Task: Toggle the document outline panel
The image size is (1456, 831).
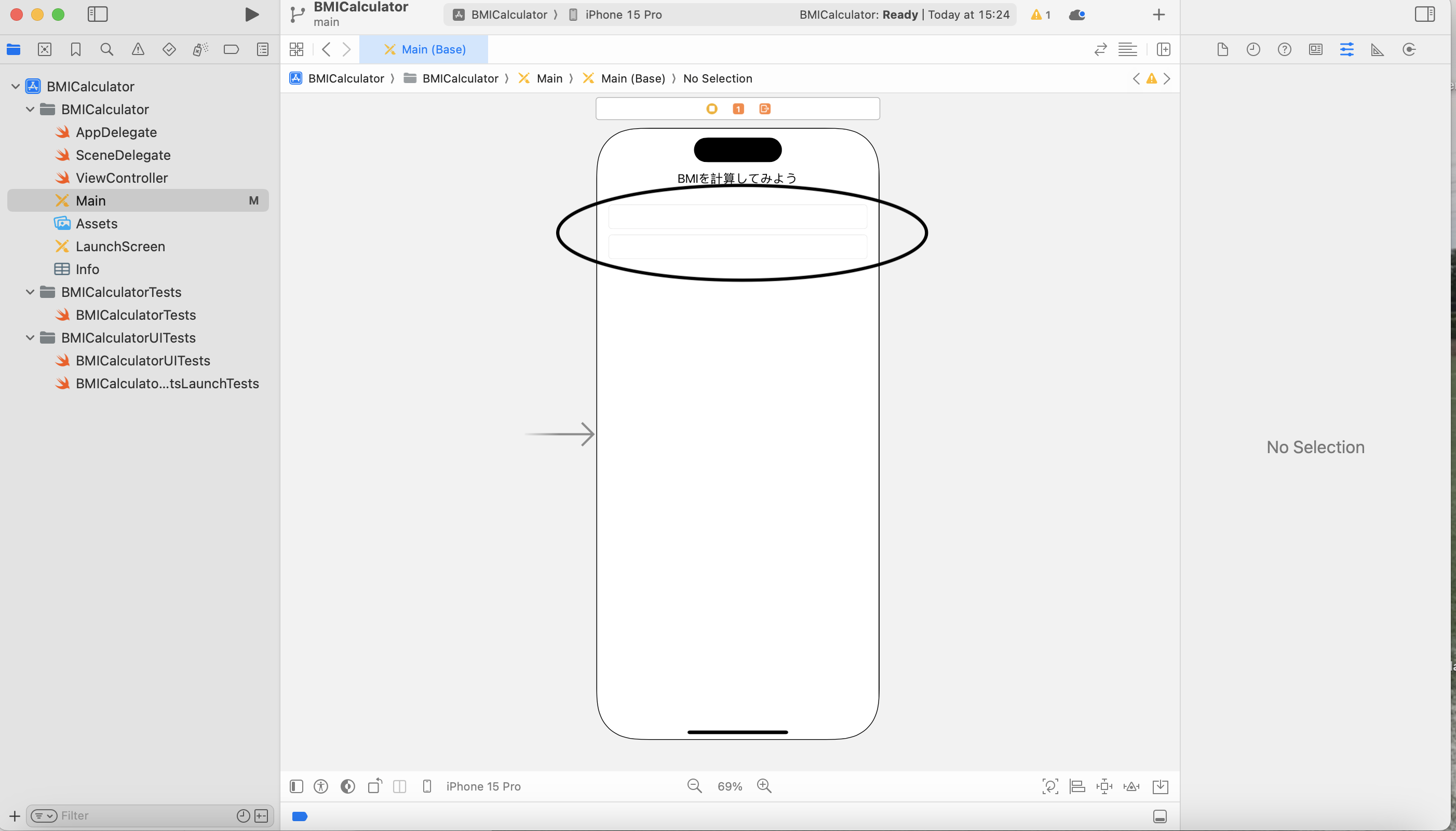Action: (296, 786)
